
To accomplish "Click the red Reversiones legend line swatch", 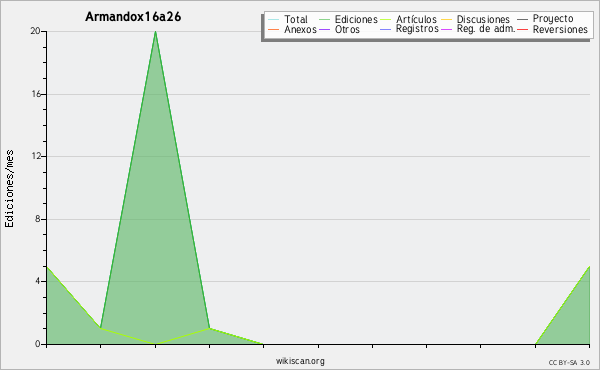I will point(522,29).
